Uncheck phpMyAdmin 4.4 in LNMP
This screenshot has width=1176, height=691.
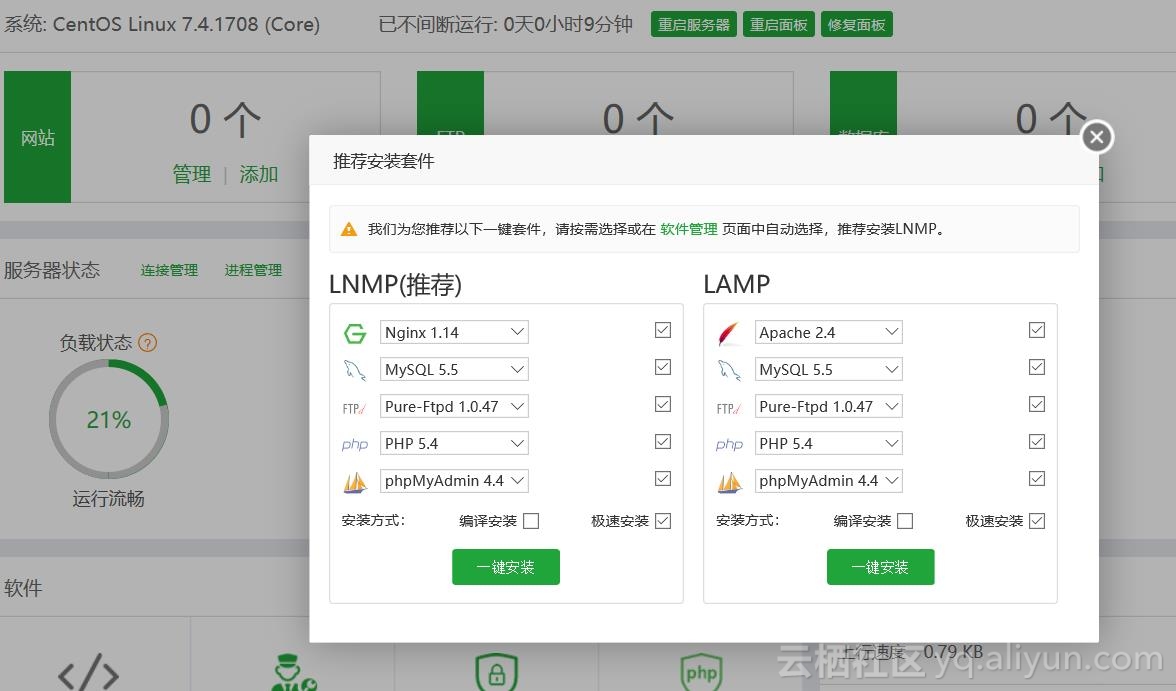tap(663, 479)
